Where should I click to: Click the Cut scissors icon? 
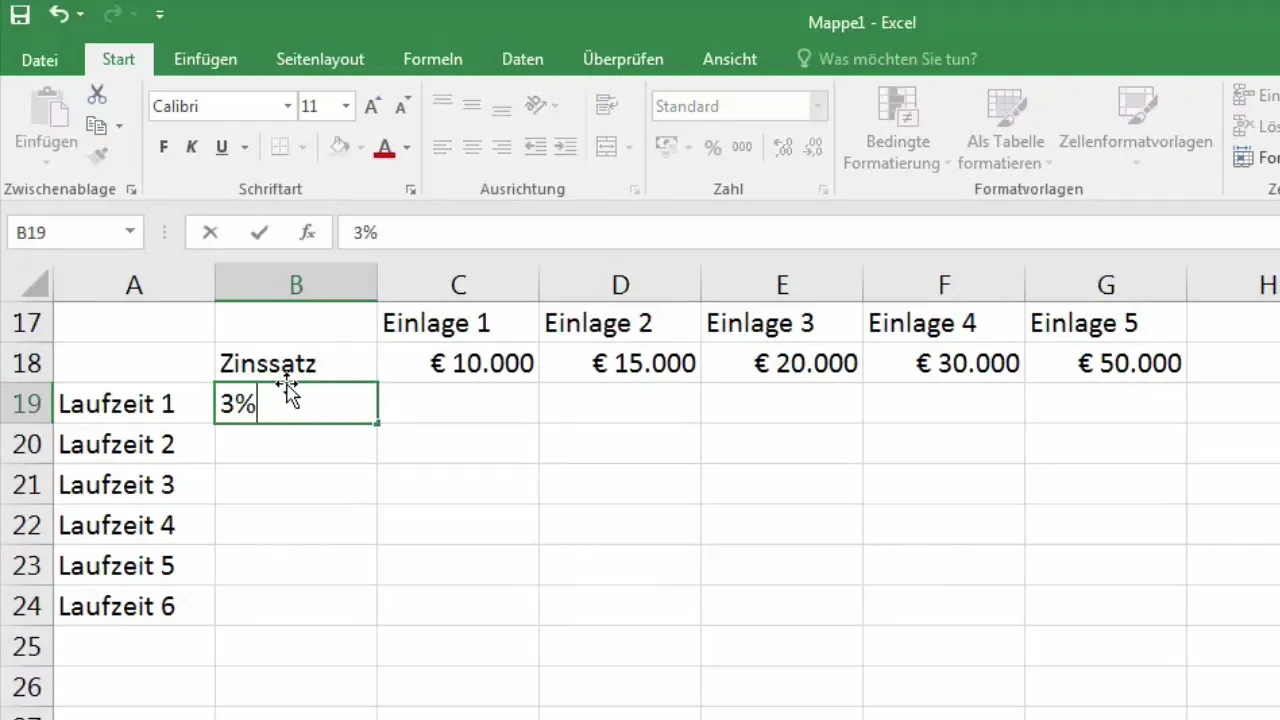(x=97, y=95)
